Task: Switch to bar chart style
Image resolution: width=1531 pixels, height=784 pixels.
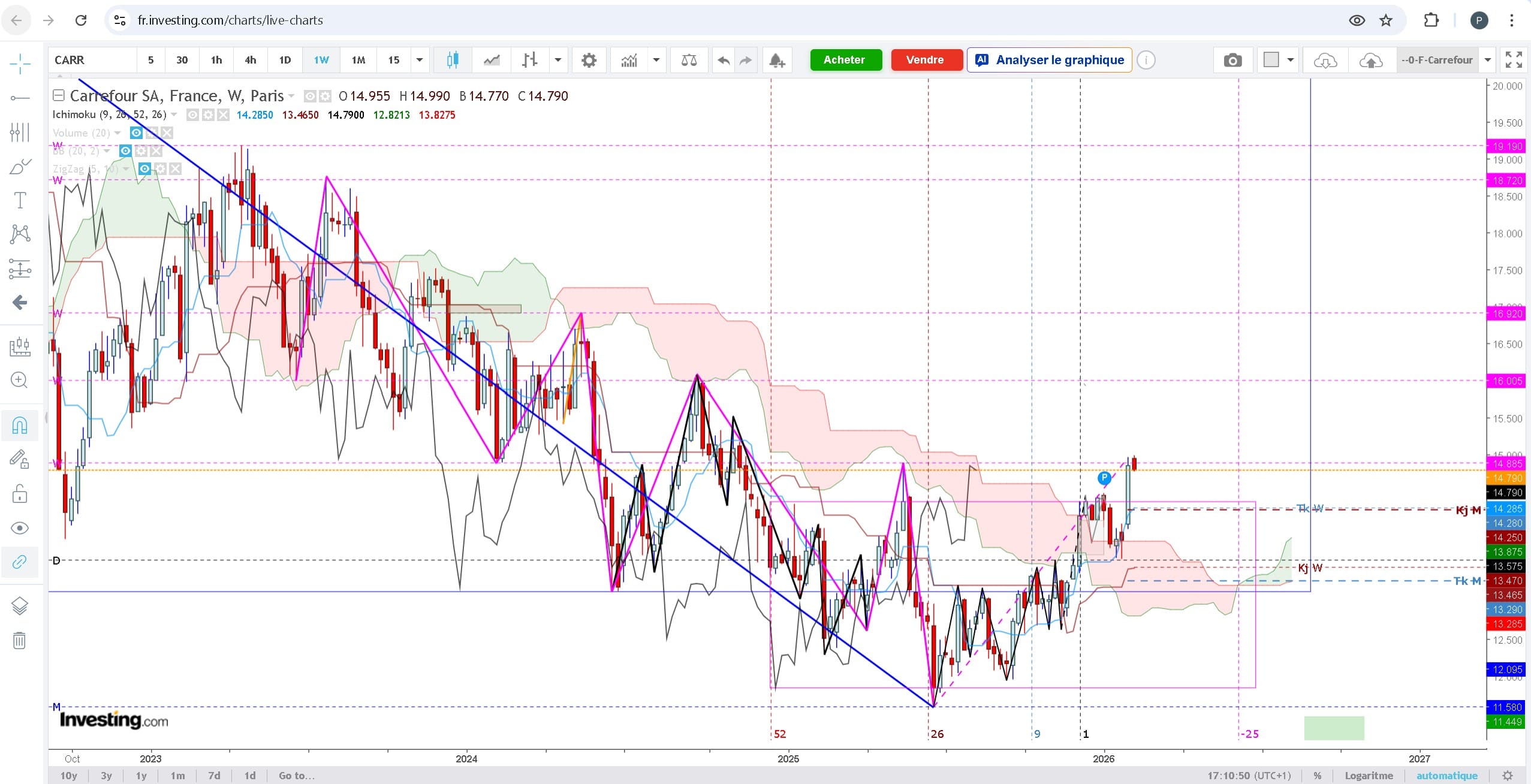Action: click(530, 60)
